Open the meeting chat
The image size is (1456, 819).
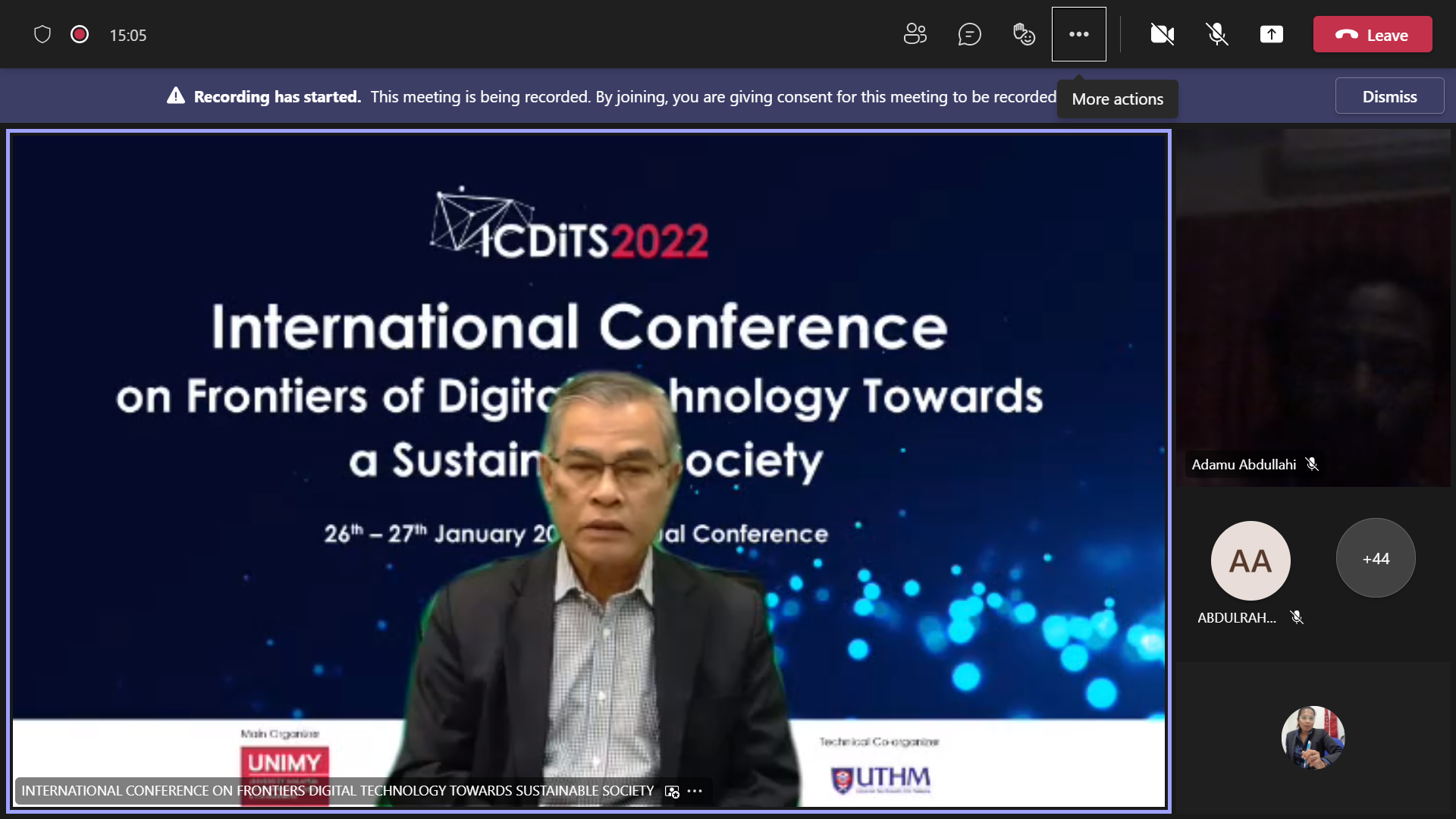[x=969, y=34]
